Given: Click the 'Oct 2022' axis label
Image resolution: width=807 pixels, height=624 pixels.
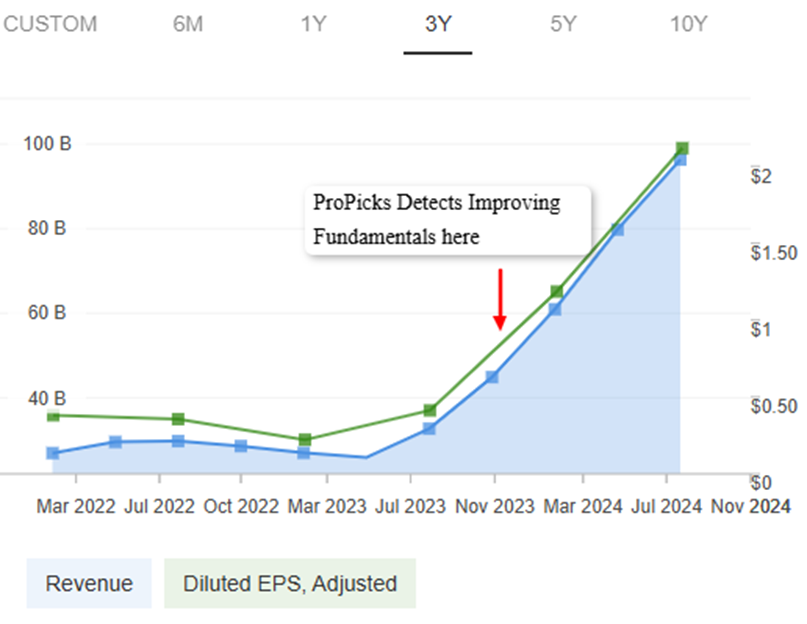Looking at the screenshot, I should (x=241, y=507).
